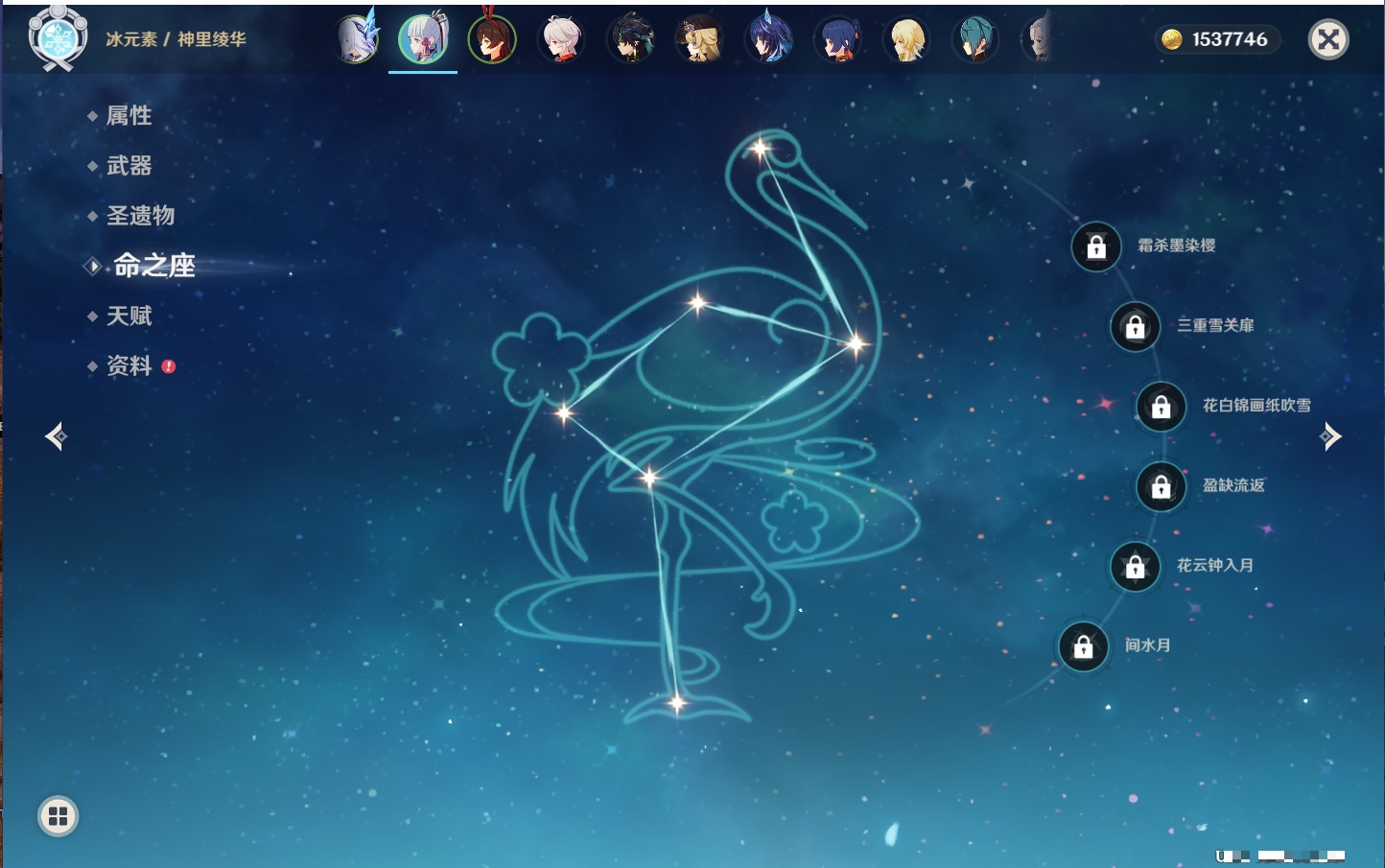Click the star at the crane's leg joint
Viewport: 1385px width, 868px height.
click(650, 477)
